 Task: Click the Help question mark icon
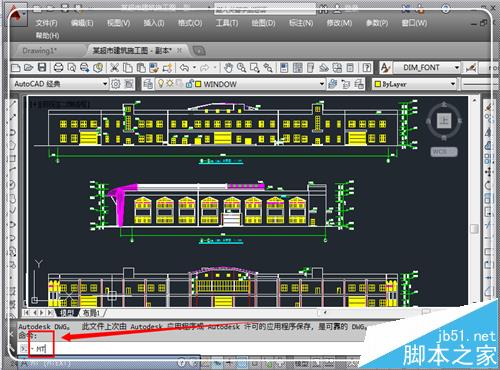click(x=367, y=68)
